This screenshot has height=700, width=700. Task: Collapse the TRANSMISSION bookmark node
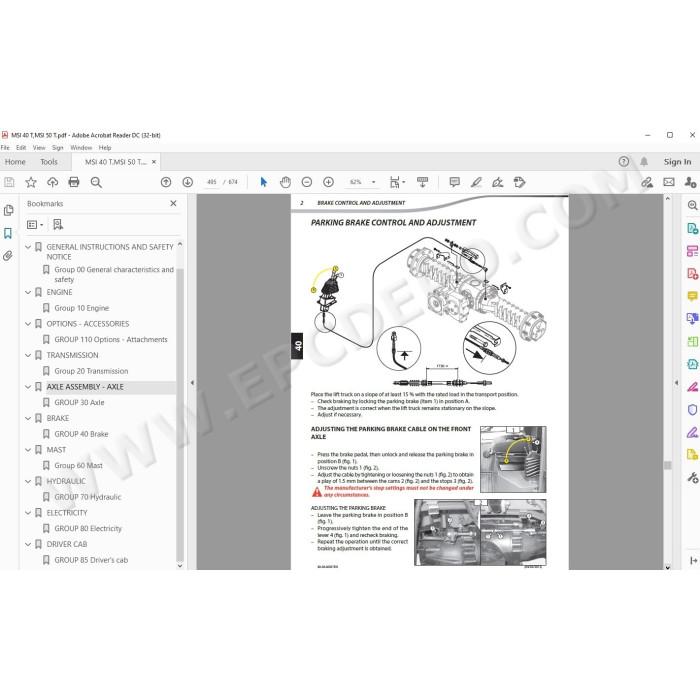[28, 355]
